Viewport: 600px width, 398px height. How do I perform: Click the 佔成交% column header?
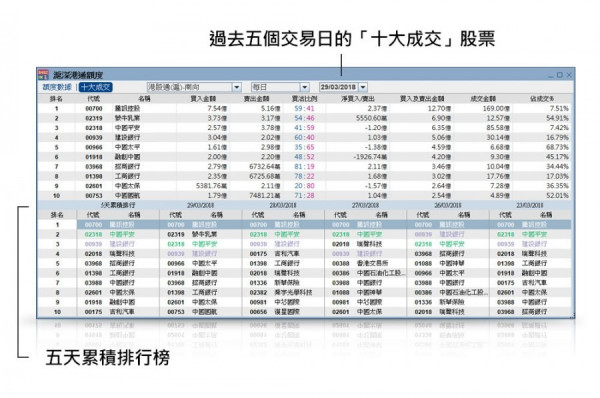click(x=542, y=99)
